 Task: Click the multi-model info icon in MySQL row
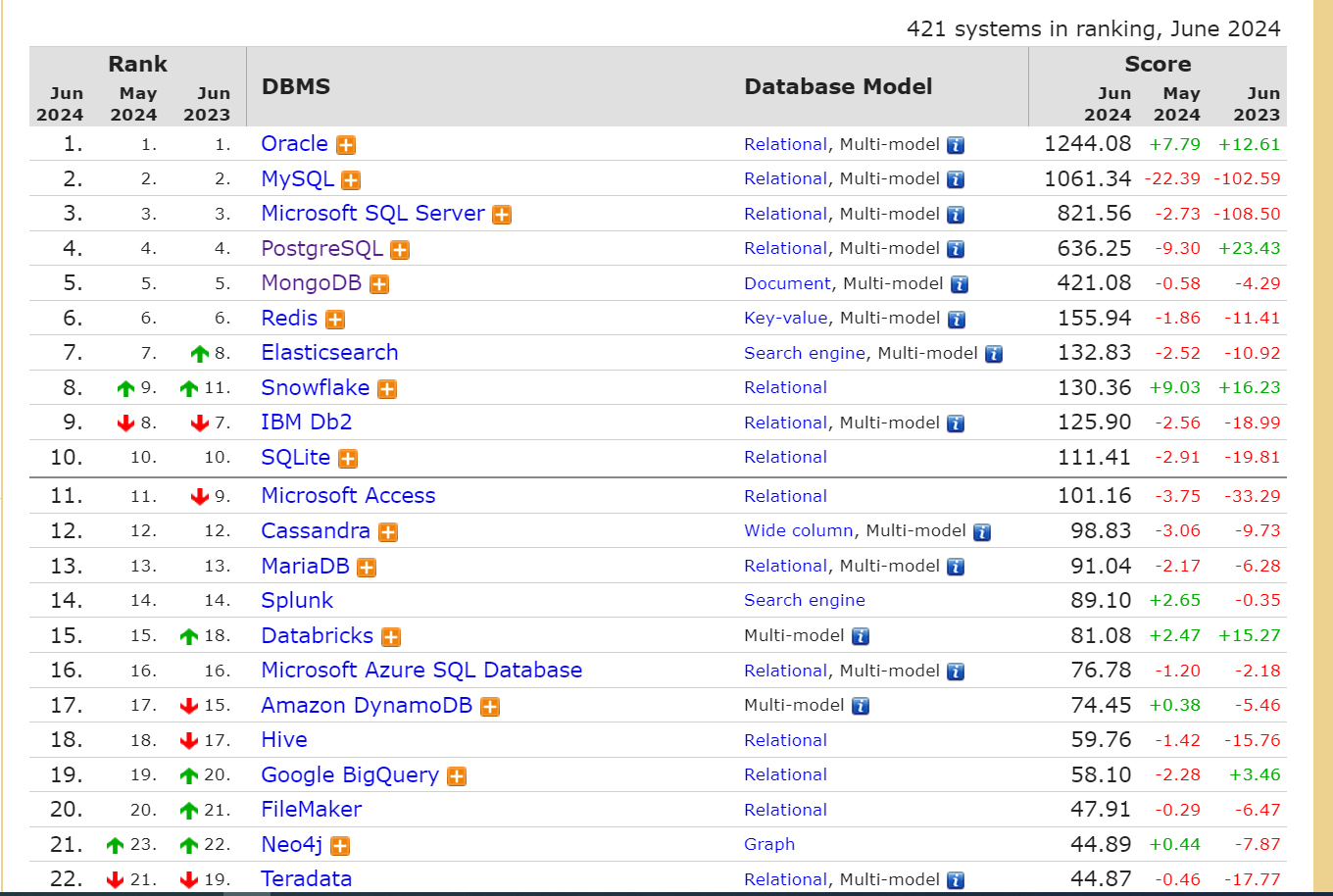tap(956, 179)
